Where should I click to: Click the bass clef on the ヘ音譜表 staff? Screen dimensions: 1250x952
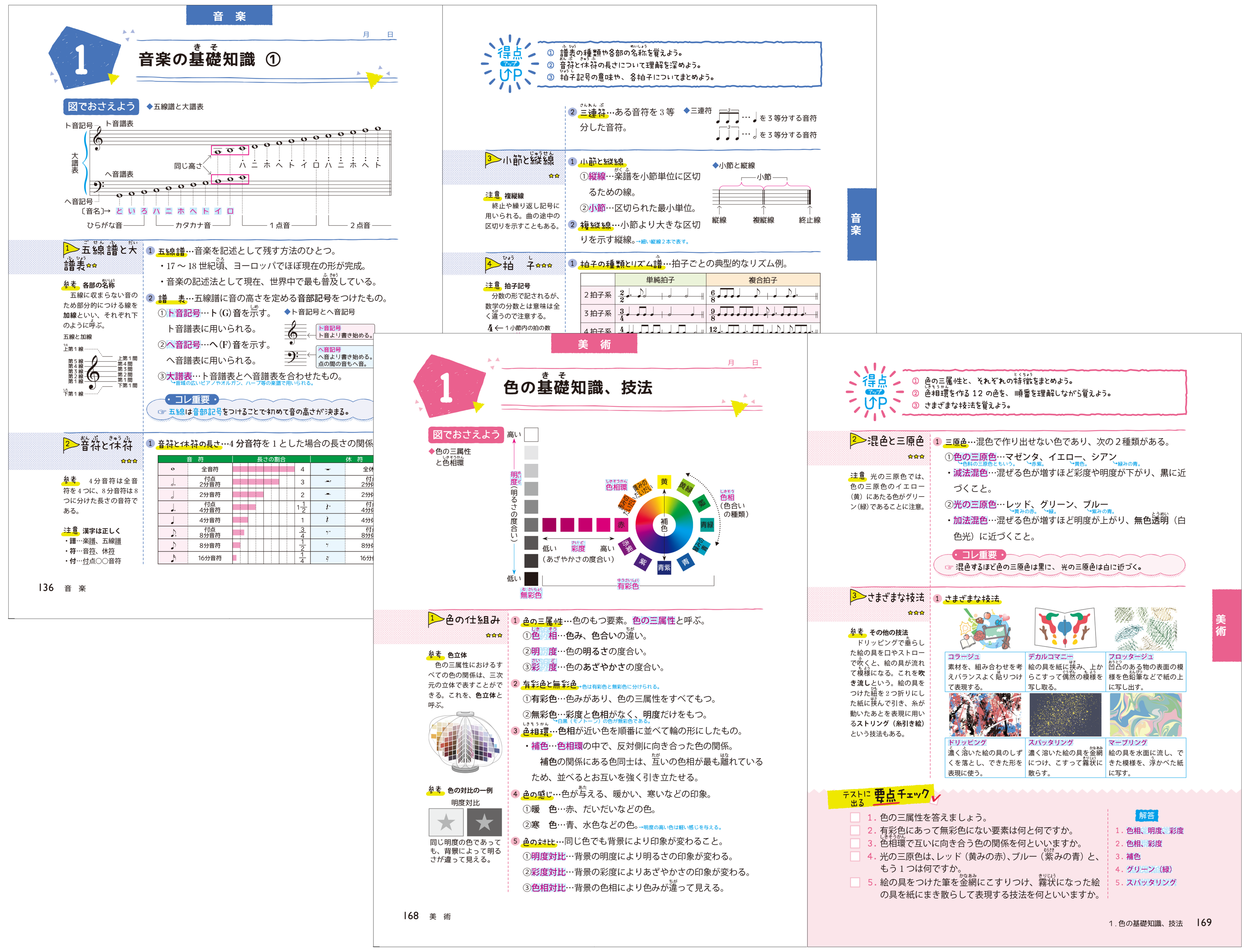97,186
